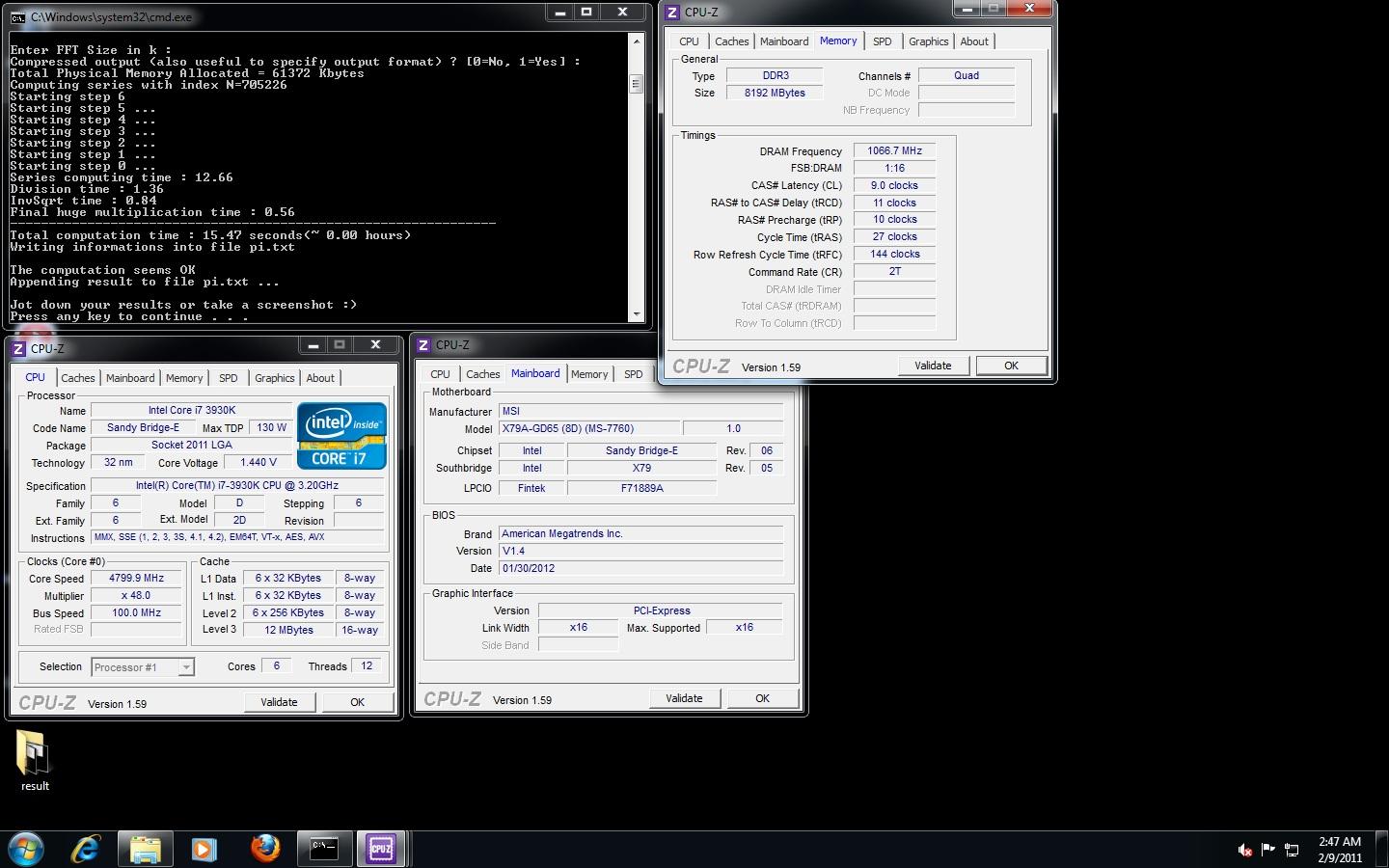Launch Internet Explorer from taskbar
Screen dimensions: 1389x868
pyautogui.click(x=86, y=849)
